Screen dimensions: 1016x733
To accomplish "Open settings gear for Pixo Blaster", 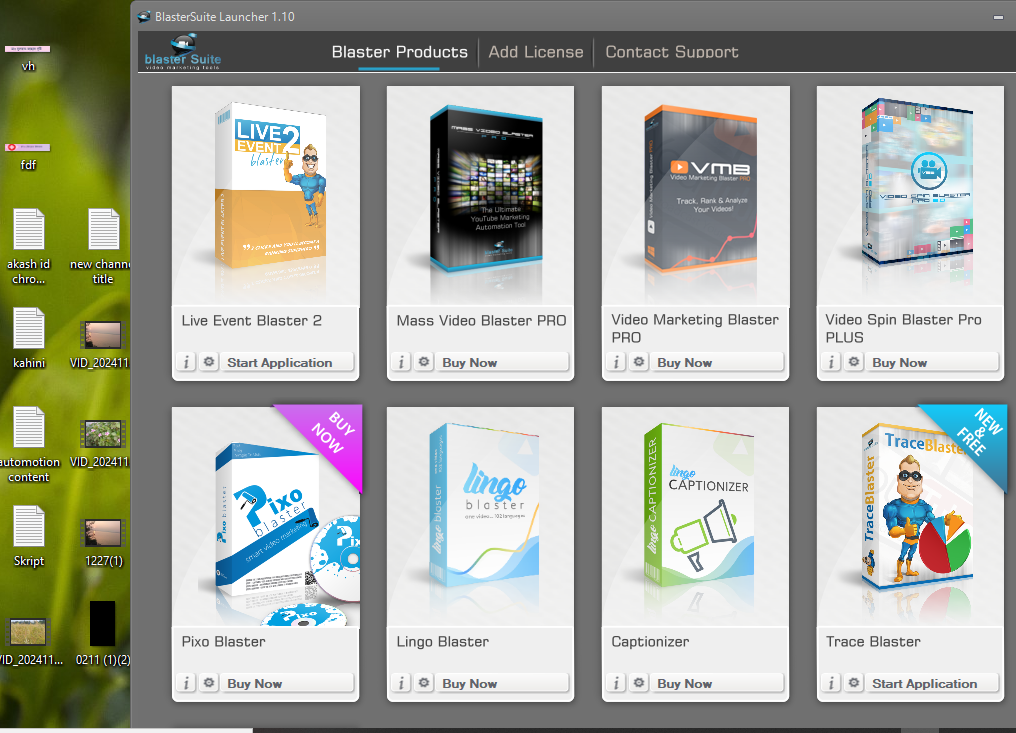I will click(x=209, y=682).
